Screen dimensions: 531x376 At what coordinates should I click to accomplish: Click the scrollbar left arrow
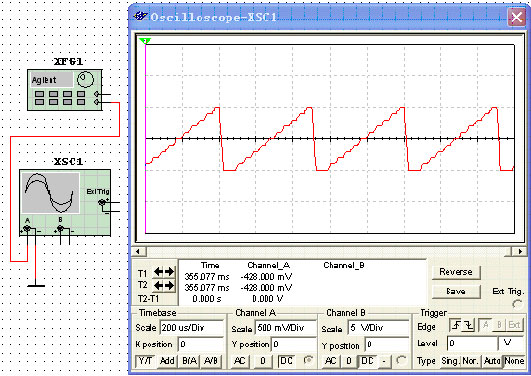click(x=138, y=252)
